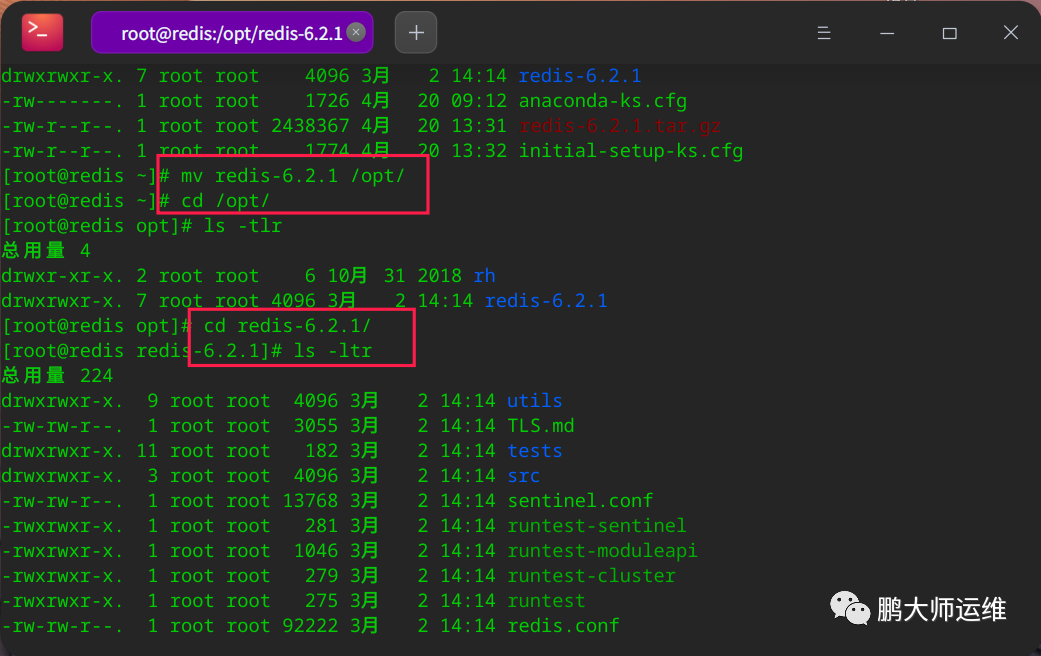
Task: Click the src directory name
Action: (523, 475)
